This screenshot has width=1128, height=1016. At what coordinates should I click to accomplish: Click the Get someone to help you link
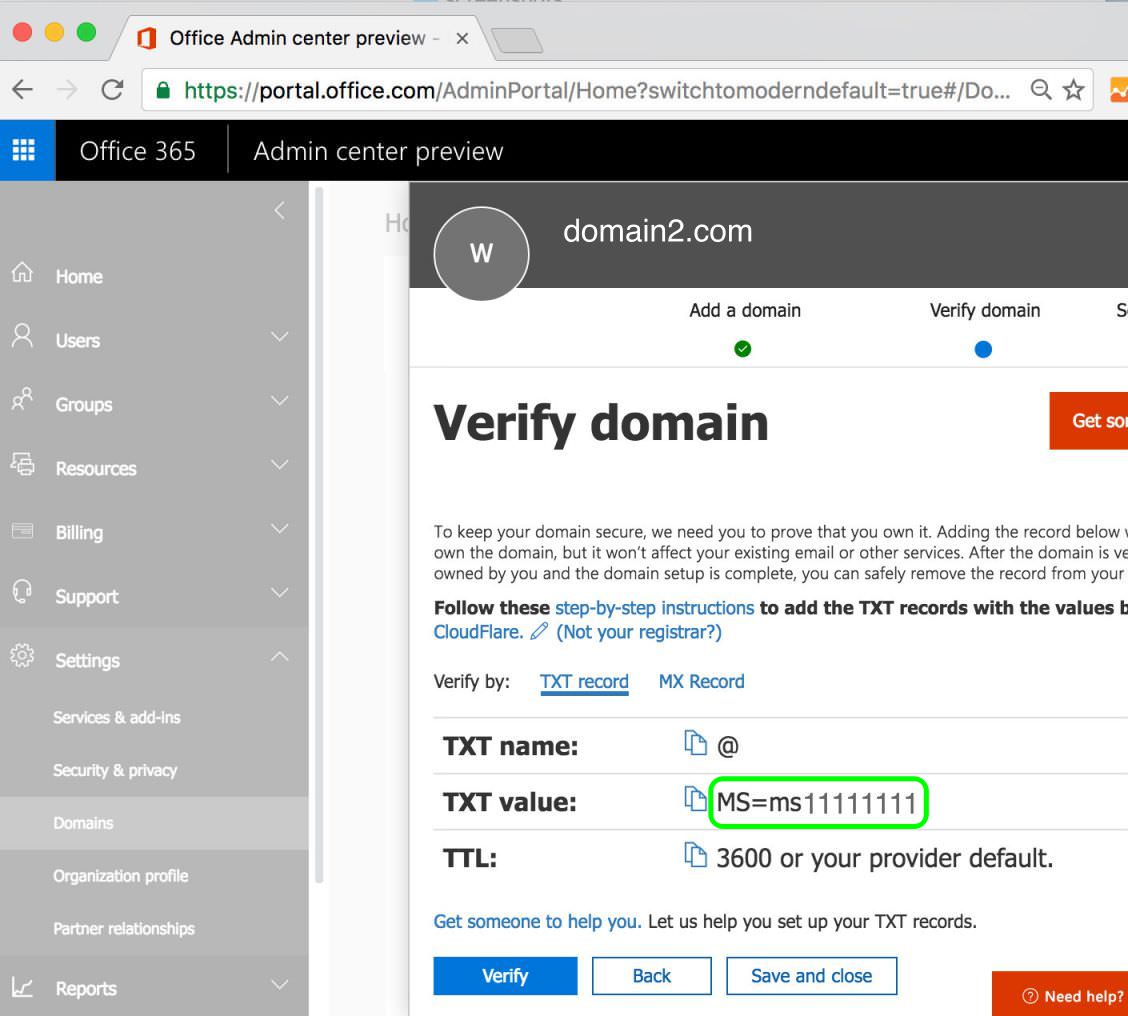[x=537, y=922]
